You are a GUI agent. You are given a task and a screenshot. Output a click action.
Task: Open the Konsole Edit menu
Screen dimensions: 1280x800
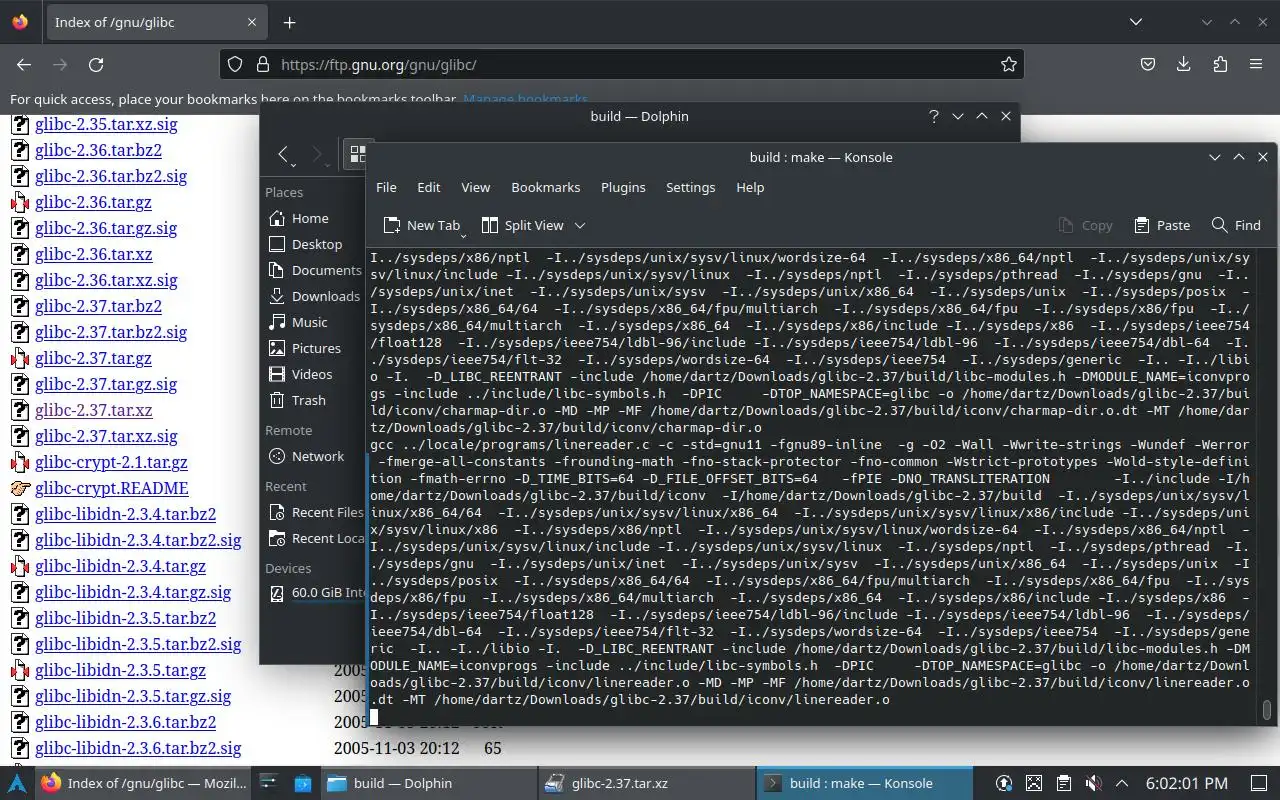[428, 187]
